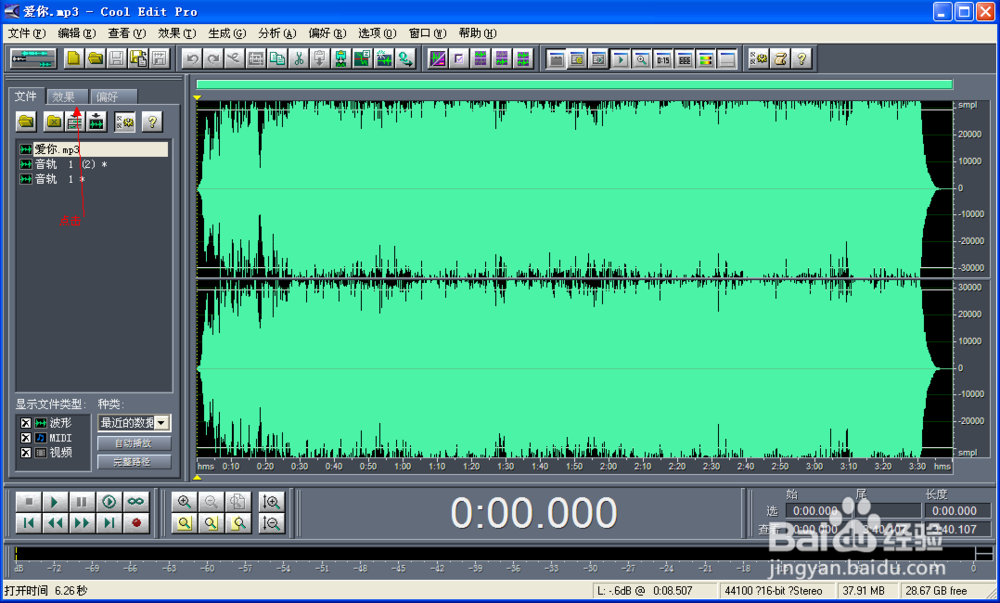Switch to 偏好 panel tab
The width and height of the screenshot is (1000, 603).
pyautogui.click(x=112, y=96)
